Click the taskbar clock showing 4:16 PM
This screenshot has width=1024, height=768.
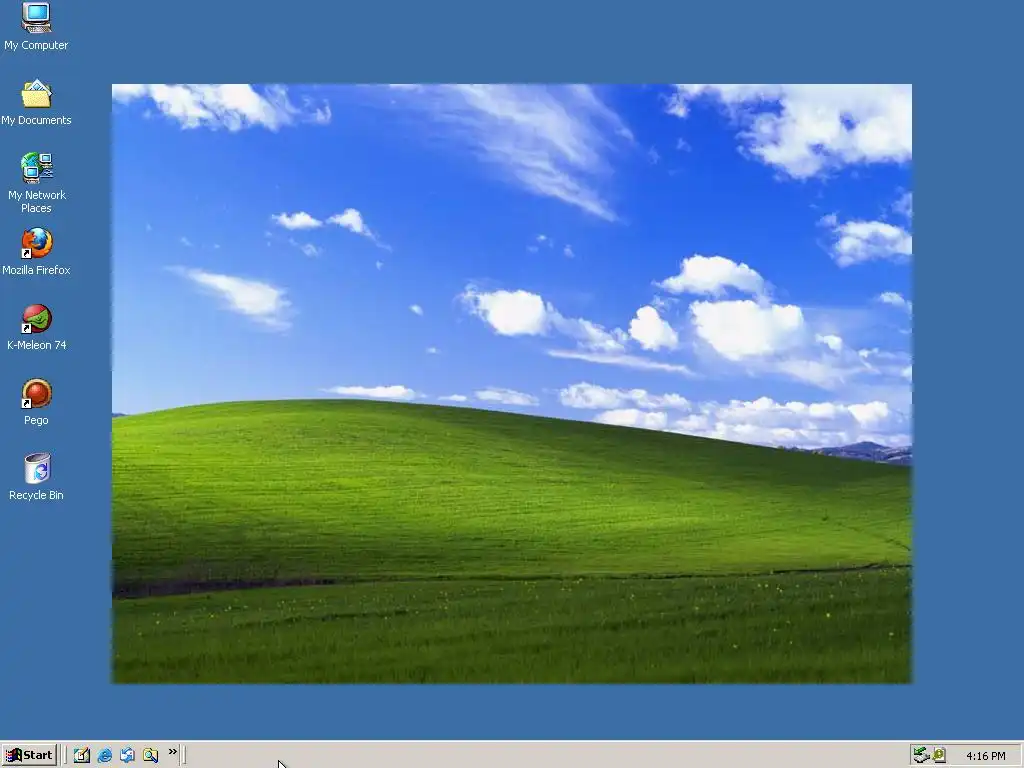tap(985, 756)
